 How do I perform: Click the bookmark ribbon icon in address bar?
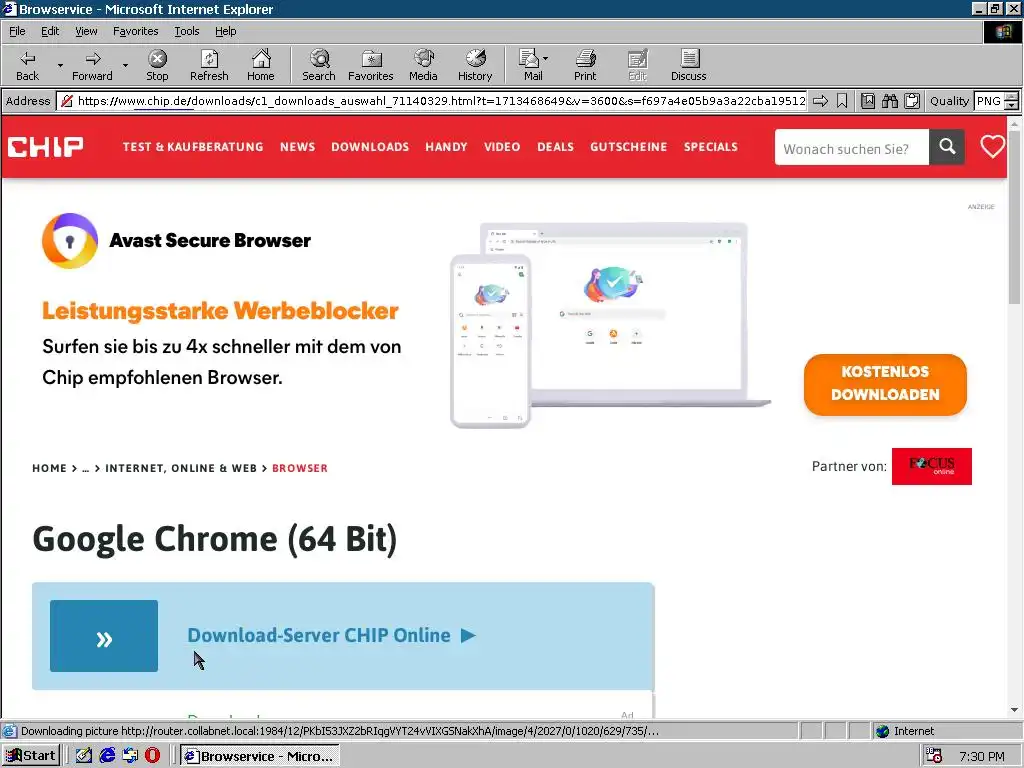pyautogui.click(x=842, y=101)
